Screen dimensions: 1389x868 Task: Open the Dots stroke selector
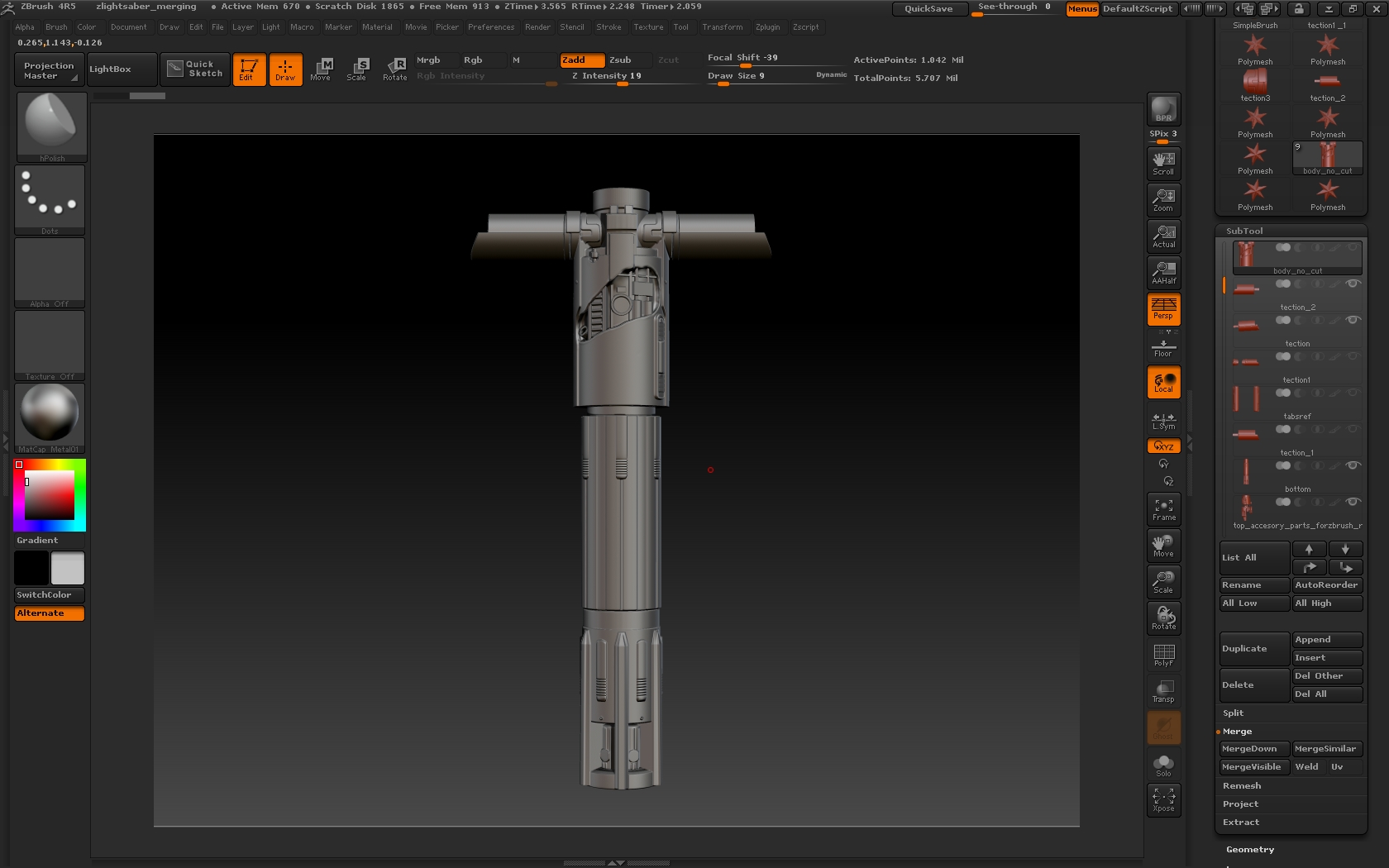tap(50, 199)
